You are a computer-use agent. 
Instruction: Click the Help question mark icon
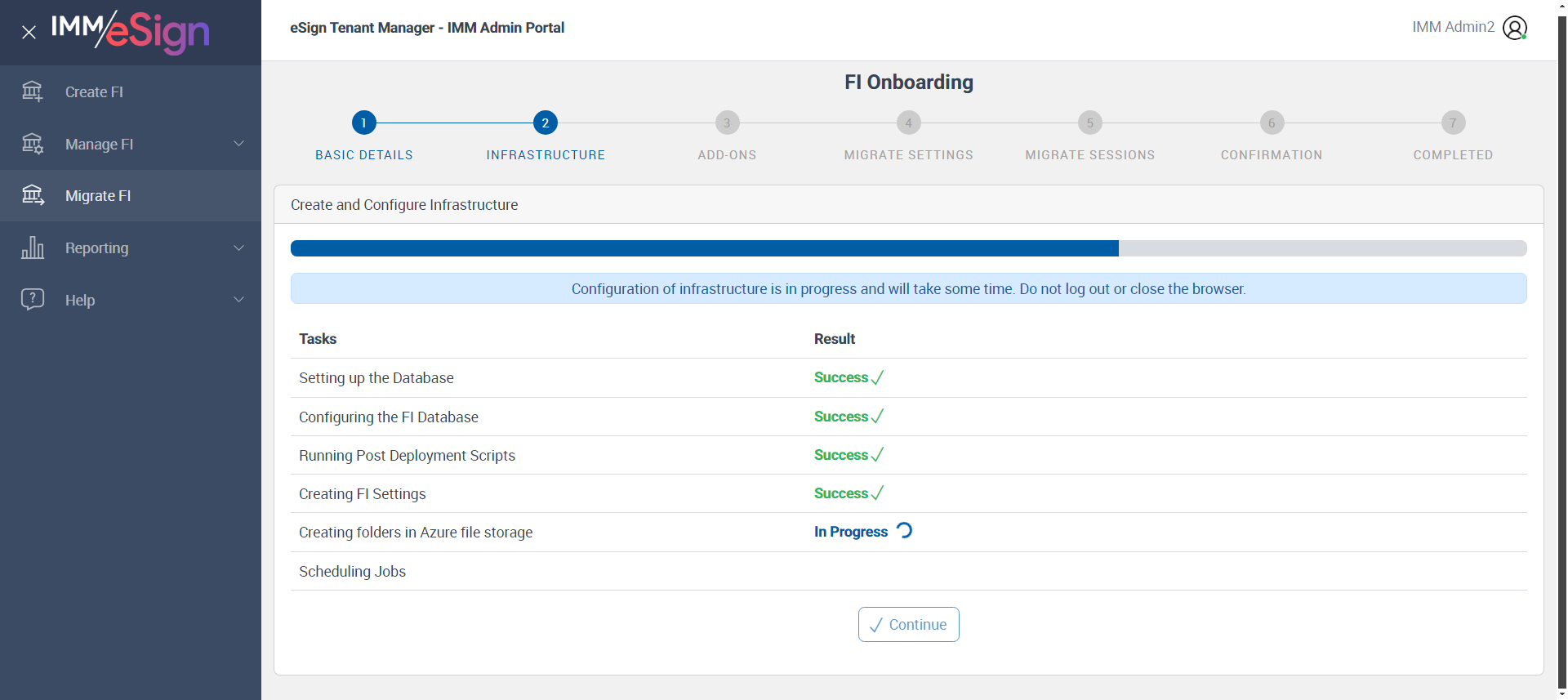point(33,299)
